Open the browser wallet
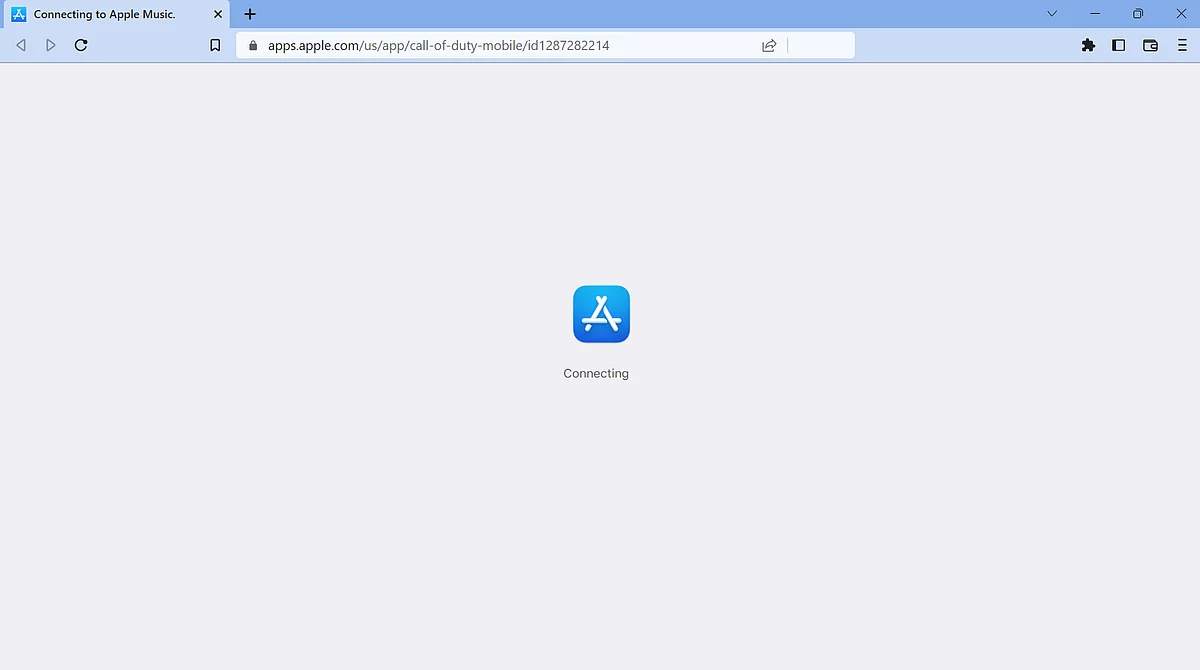This screenshot has width=1200, height=670. (1150, 45)
